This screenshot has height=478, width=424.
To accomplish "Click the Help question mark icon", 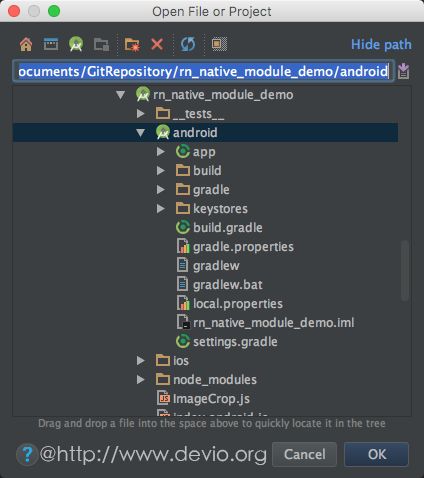I will [x=27, y=454].
